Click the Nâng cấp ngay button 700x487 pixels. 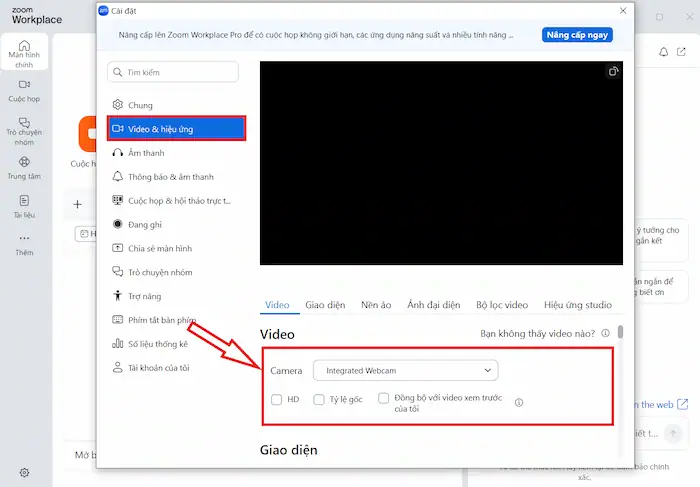(x=576, y=34)
